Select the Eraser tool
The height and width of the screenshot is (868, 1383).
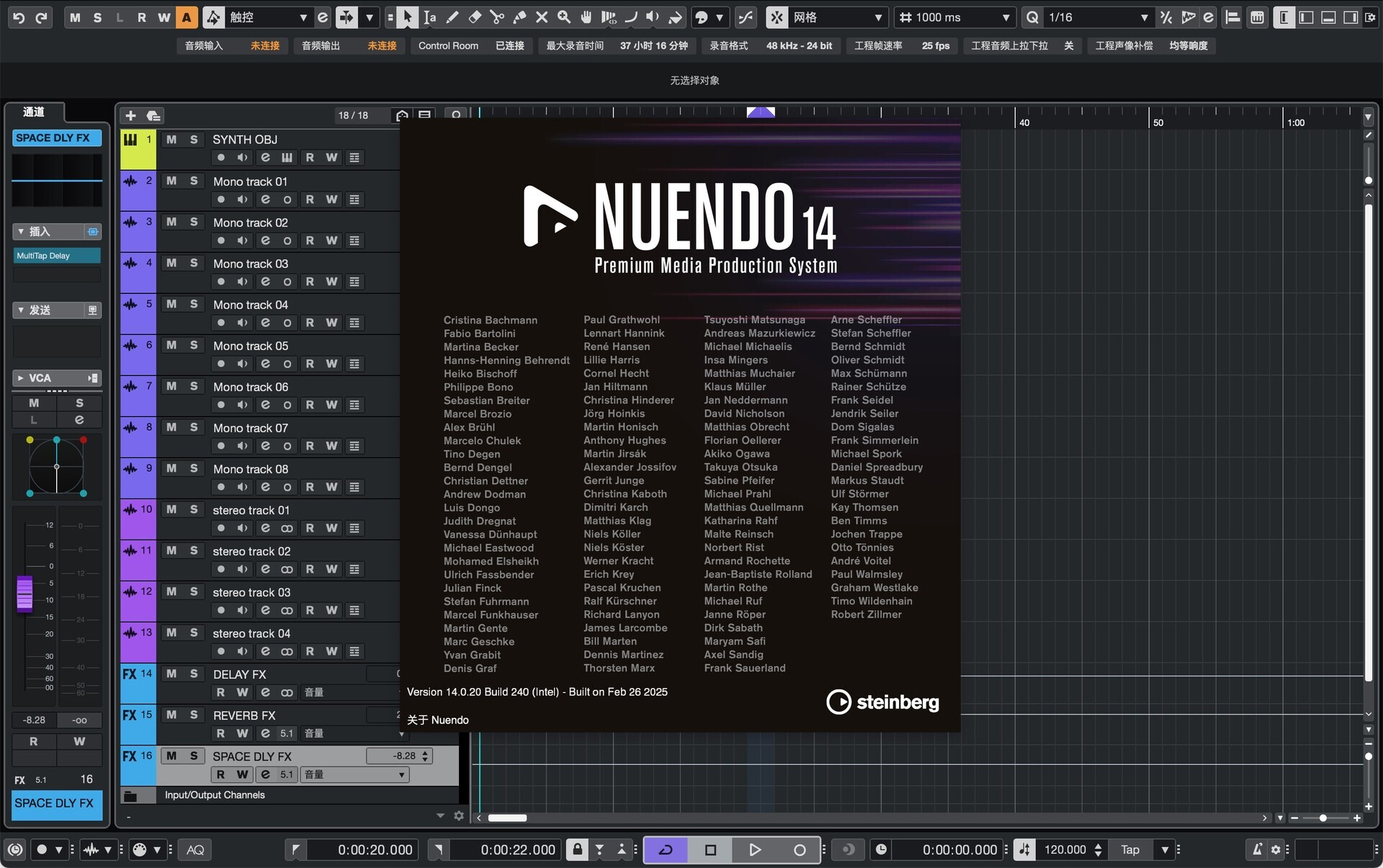click(475, 17)
